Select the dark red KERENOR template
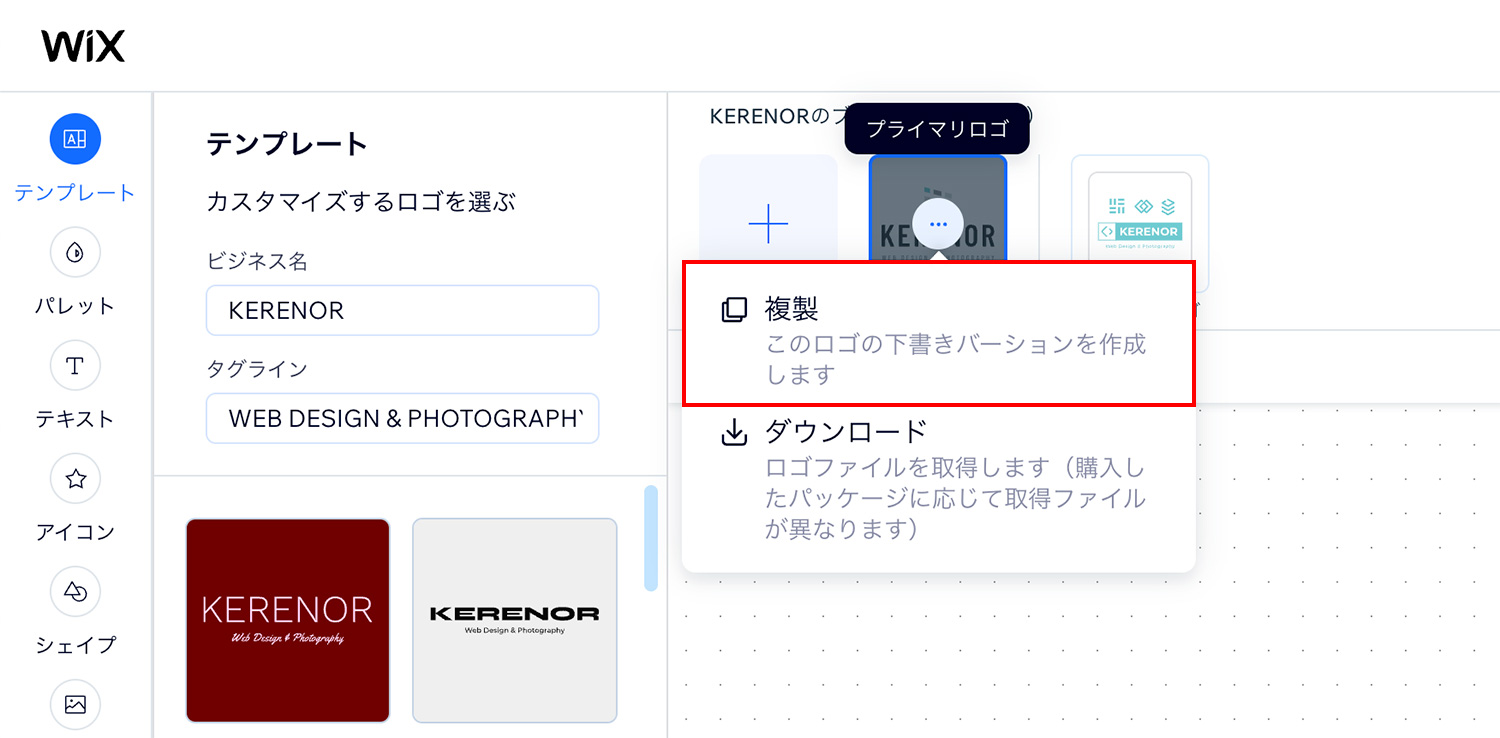The width and height of the screenshot is (1500, 738). click(288, 620)
